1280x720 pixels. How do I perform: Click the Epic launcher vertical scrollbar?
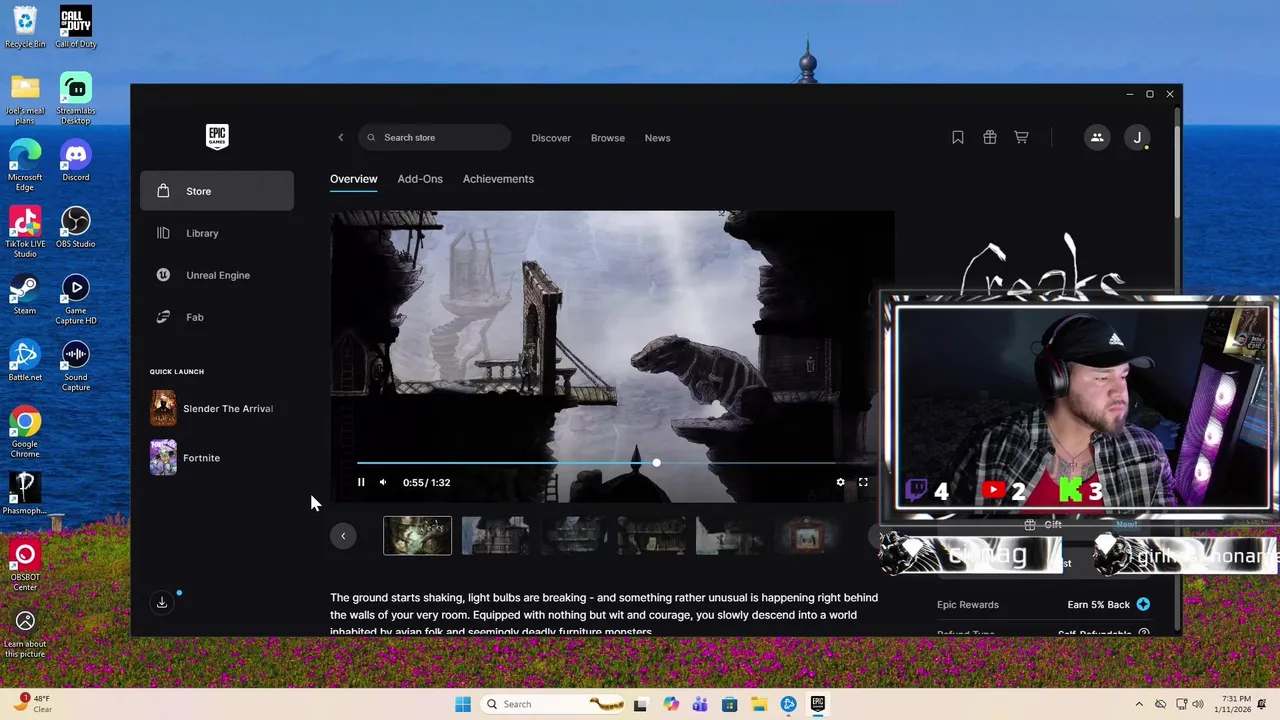point(1177,170)
